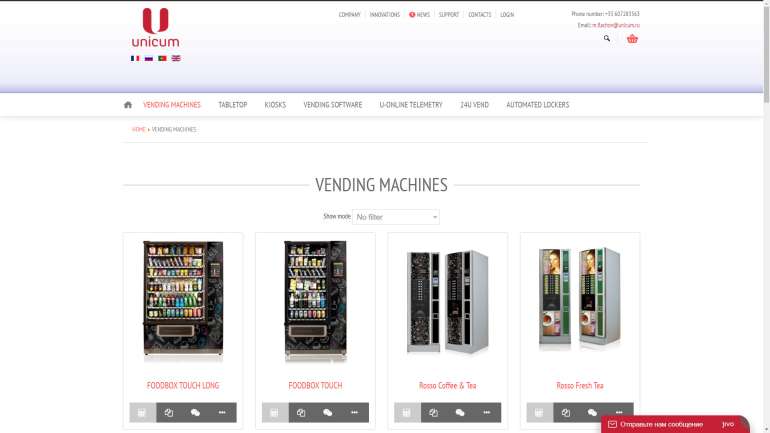The height and width of the screenshot is (433, 770).
Task: Open the FOODBOX TOUCH LONG product title
Action: (x=183, y=385)
